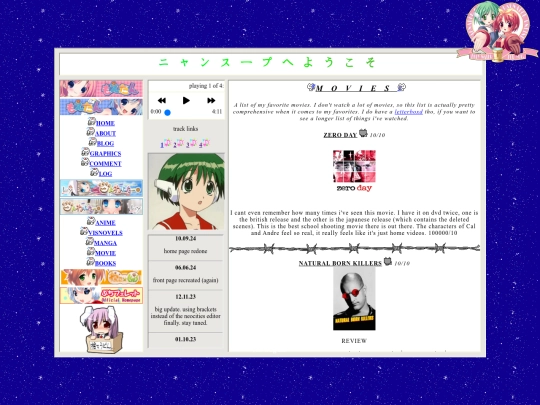Viewport: 540px width, 405px height.
Task: Click the orange banner below BOOKS link
Action: point(101,277)
